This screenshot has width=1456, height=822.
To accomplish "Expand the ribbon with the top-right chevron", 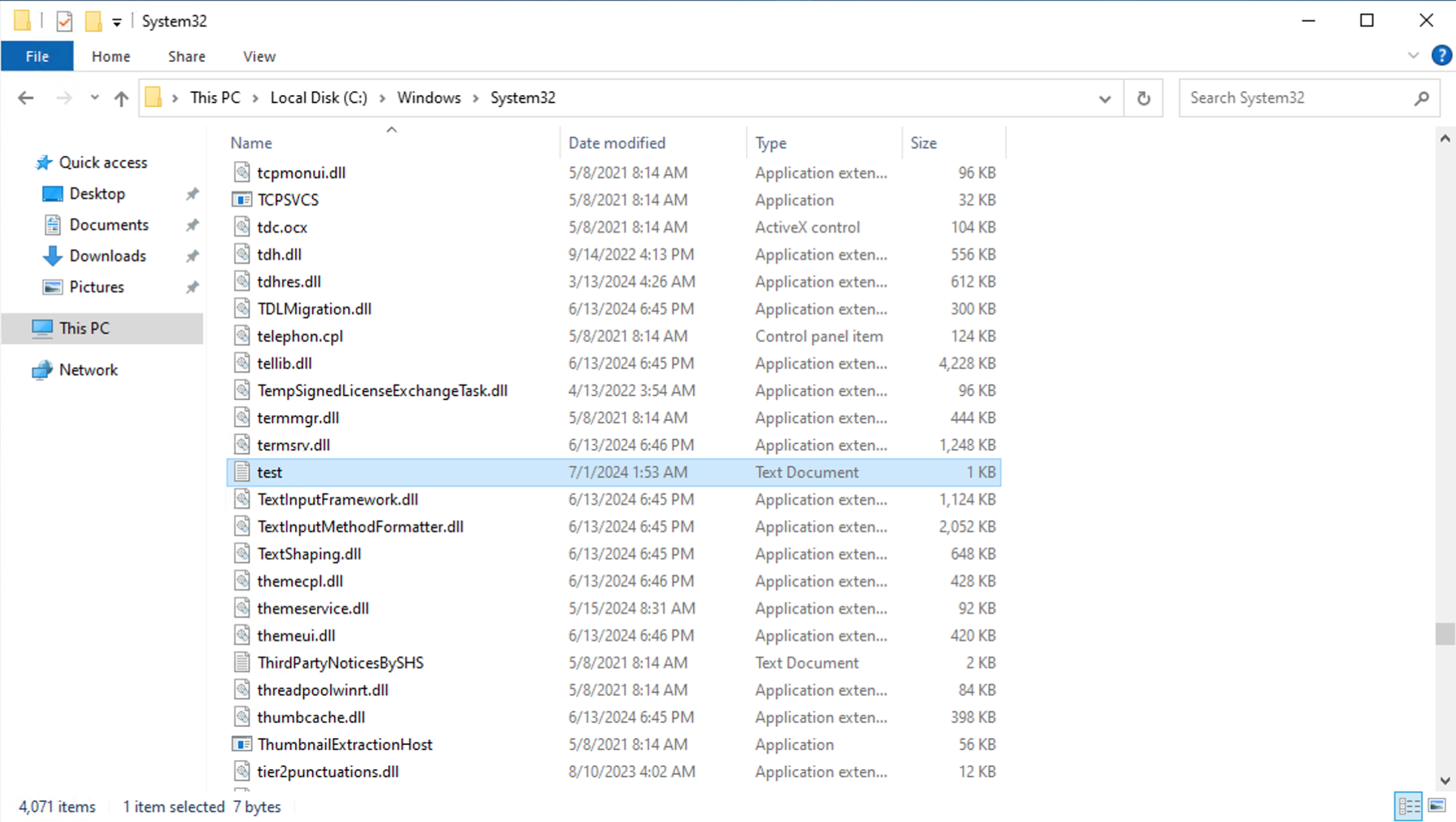I will (1413, 56).
